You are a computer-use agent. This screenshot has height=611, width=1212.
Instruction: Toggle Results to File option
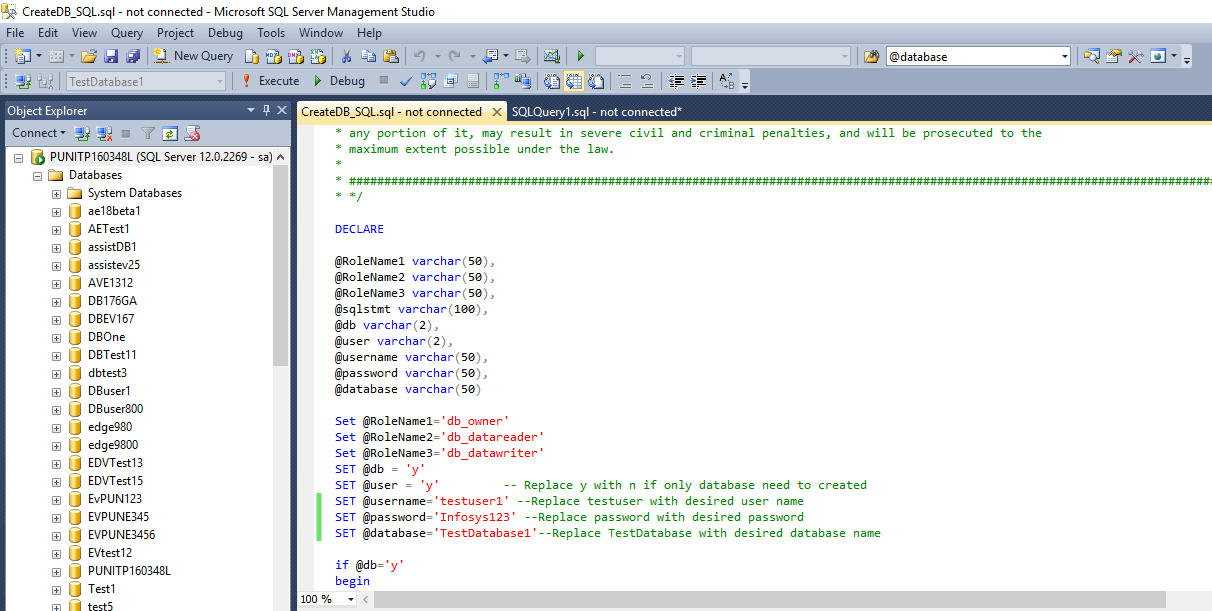click(x=597, y=81)
